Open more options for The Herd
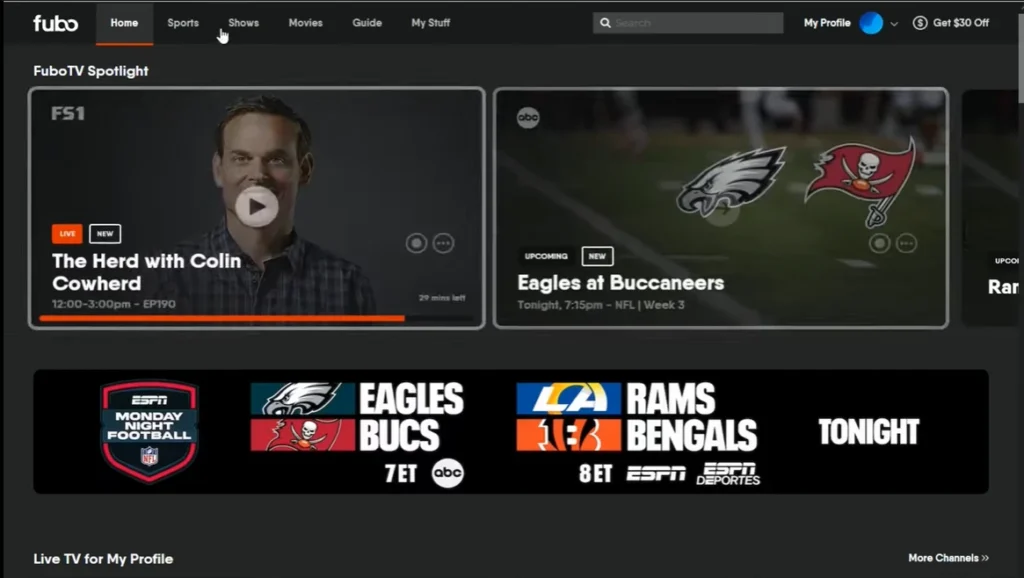Viewport: 1024px width, 578px height. pos(443,243)
